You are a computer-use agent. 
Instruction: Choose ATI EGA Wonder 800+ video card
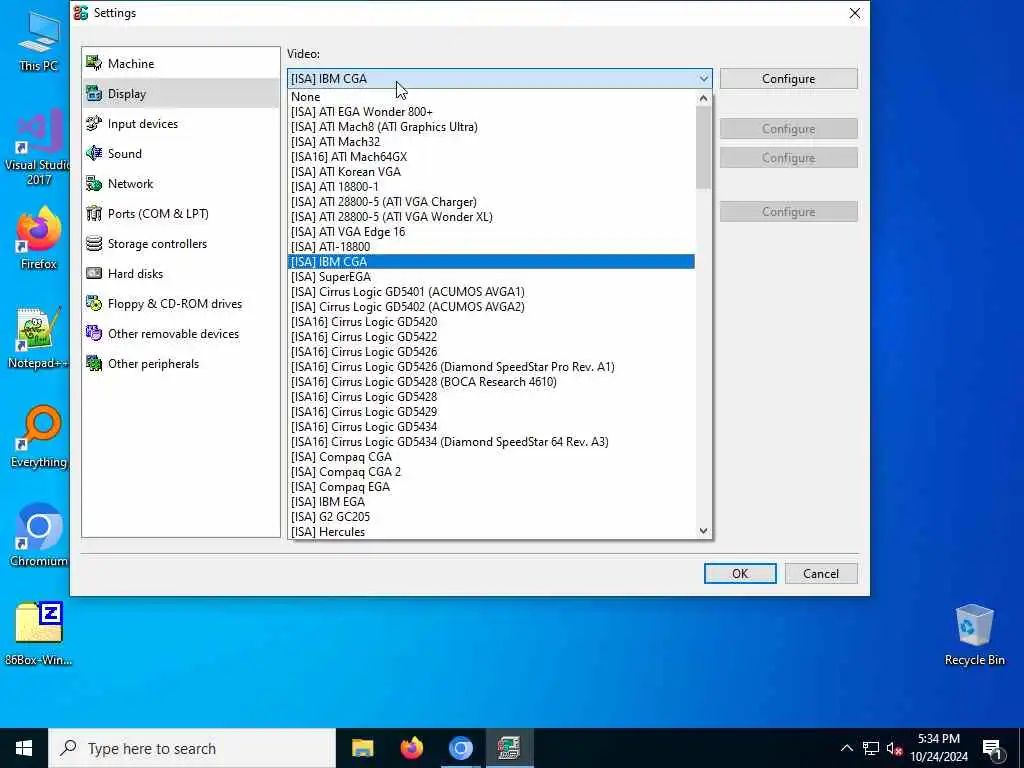coord(491,112)
